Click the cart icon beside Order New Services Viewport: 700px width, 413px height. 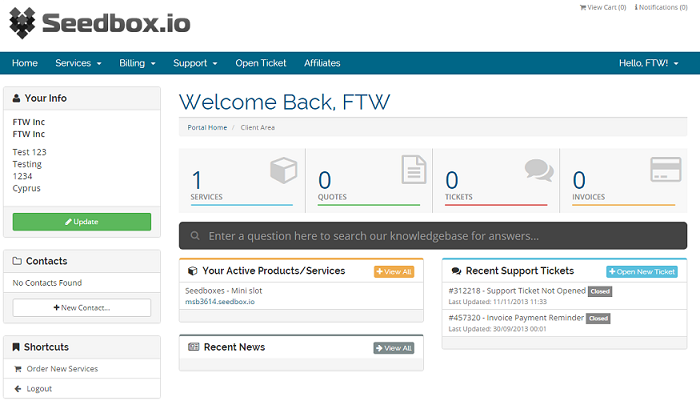(x=18, y=369)
